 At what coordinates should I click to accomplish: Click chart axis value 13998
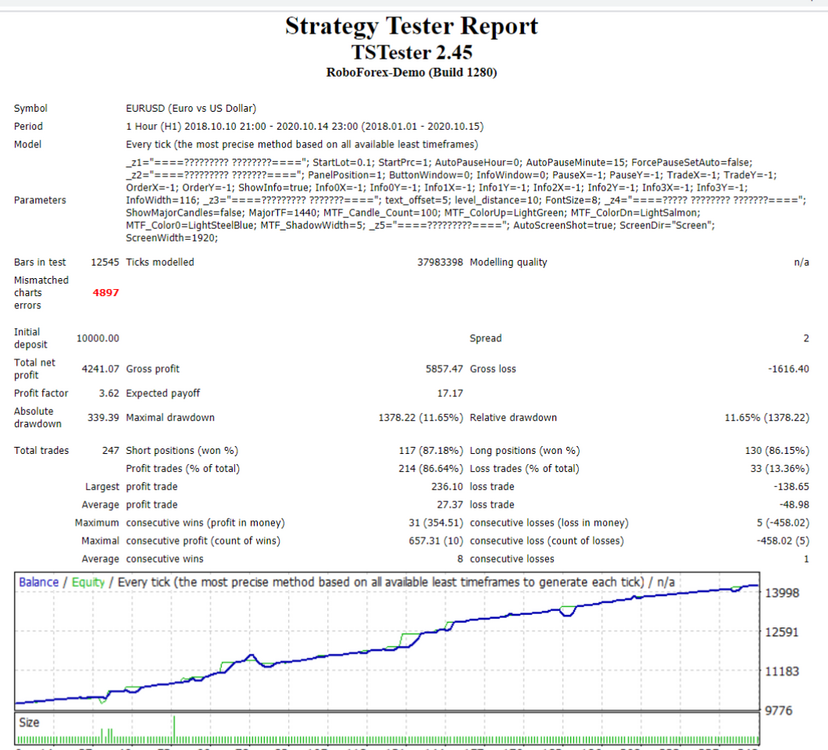coord(782,593)
